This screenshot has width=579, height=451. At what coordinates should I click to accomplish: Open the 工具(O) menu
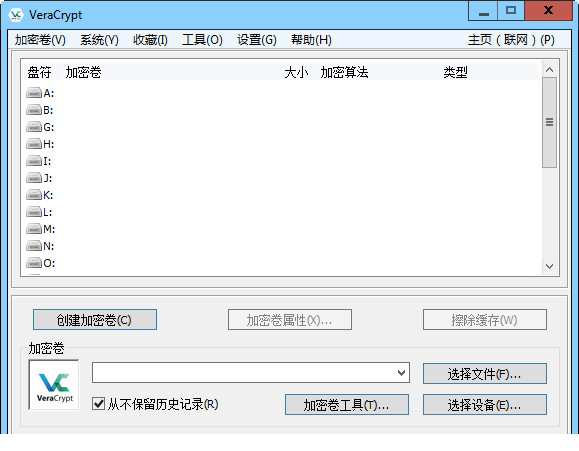[x=202, y=40]
